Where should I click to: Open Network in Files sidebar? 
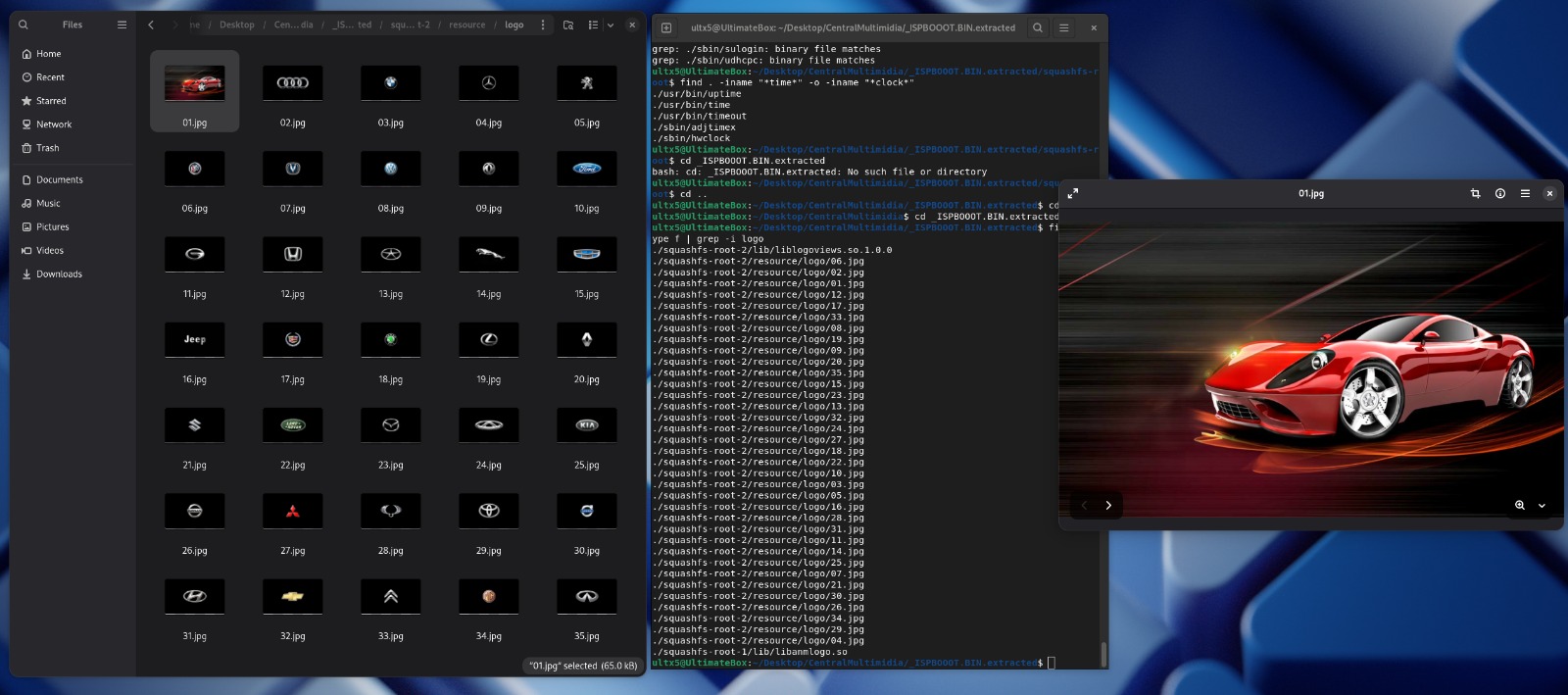73,124
